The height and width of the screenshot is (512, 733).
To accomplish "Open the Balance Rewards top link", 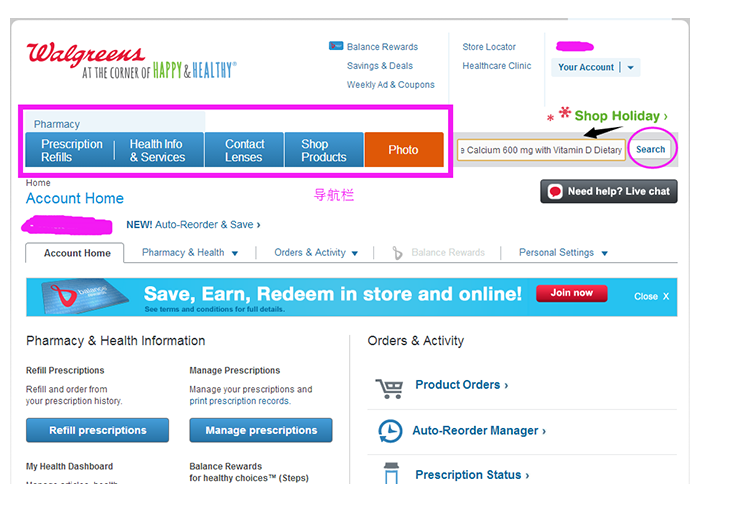I will 382,47.
